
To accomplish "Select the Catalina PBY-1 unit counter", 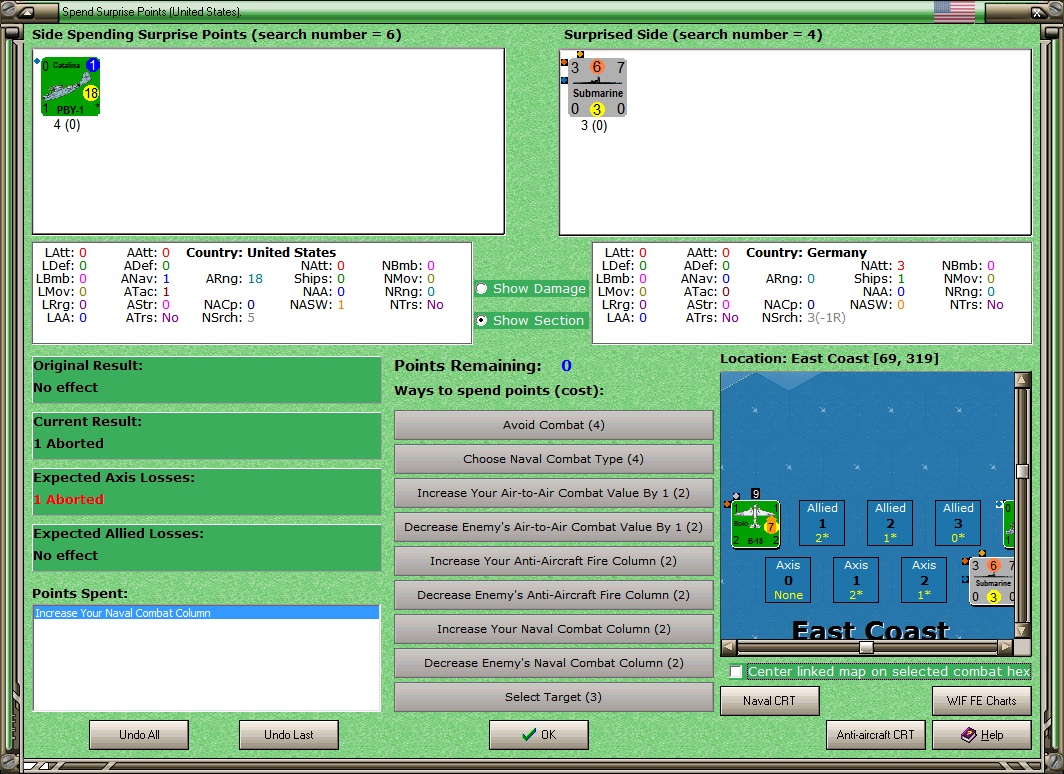I will point(71,86).
